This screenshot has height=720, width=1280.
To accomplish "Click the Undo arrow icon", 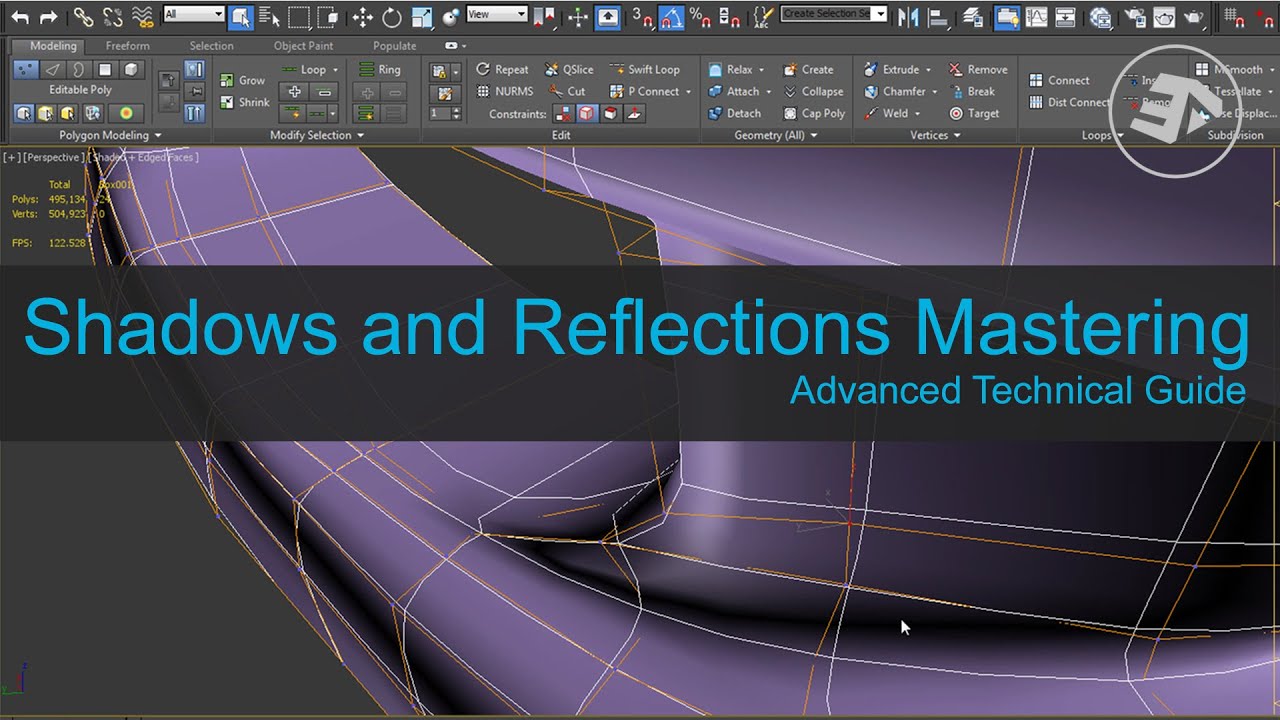I will tap(20, 16).
